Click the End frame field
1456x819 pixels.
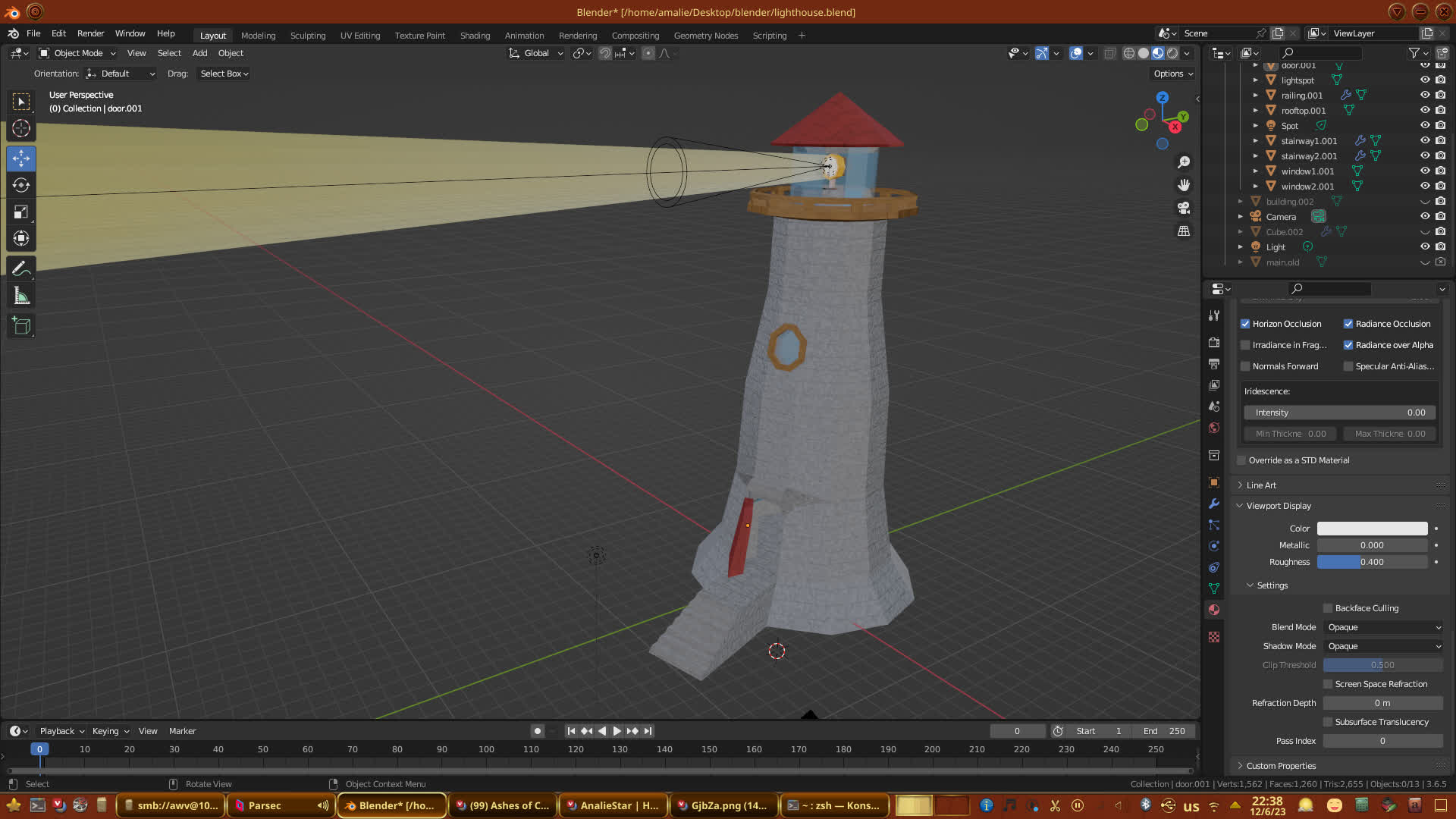point(1164,731)
